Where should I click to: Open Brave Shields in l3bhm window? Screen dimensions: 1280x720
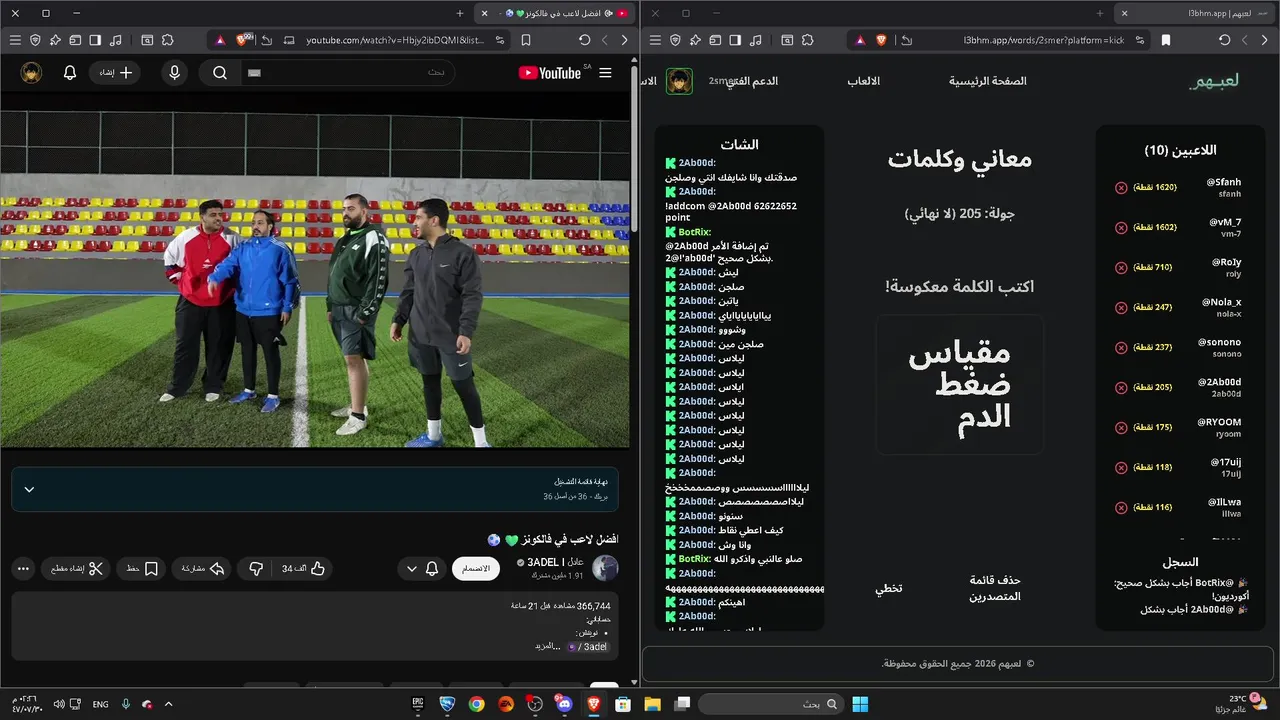pos(881,40)
